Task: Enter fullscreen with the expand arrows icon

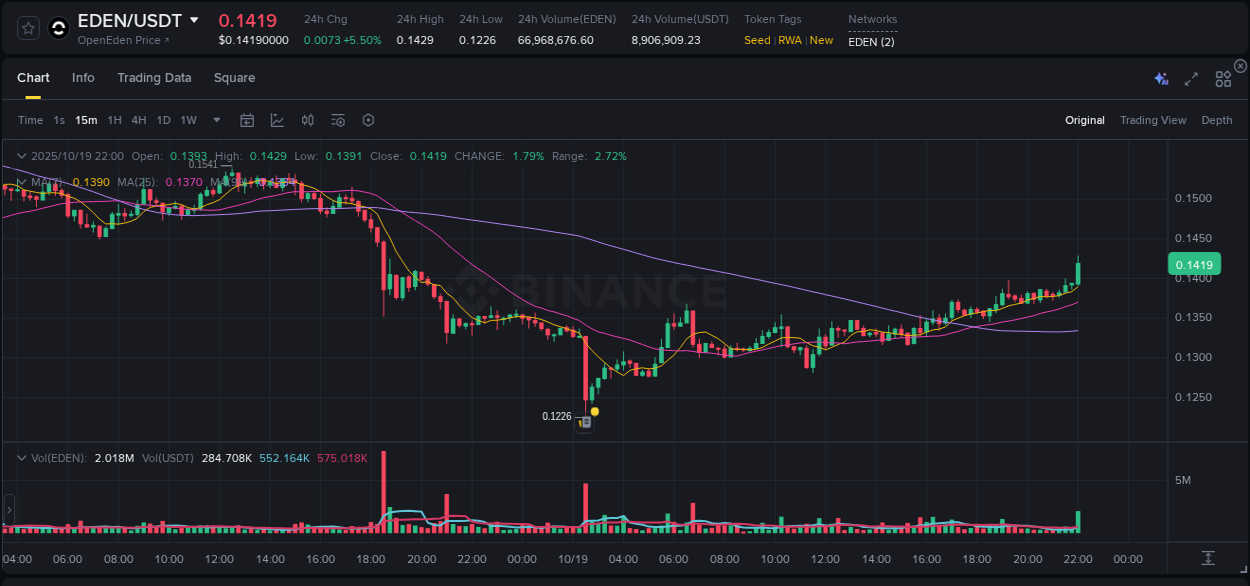Action: [x=1191, y=78]
